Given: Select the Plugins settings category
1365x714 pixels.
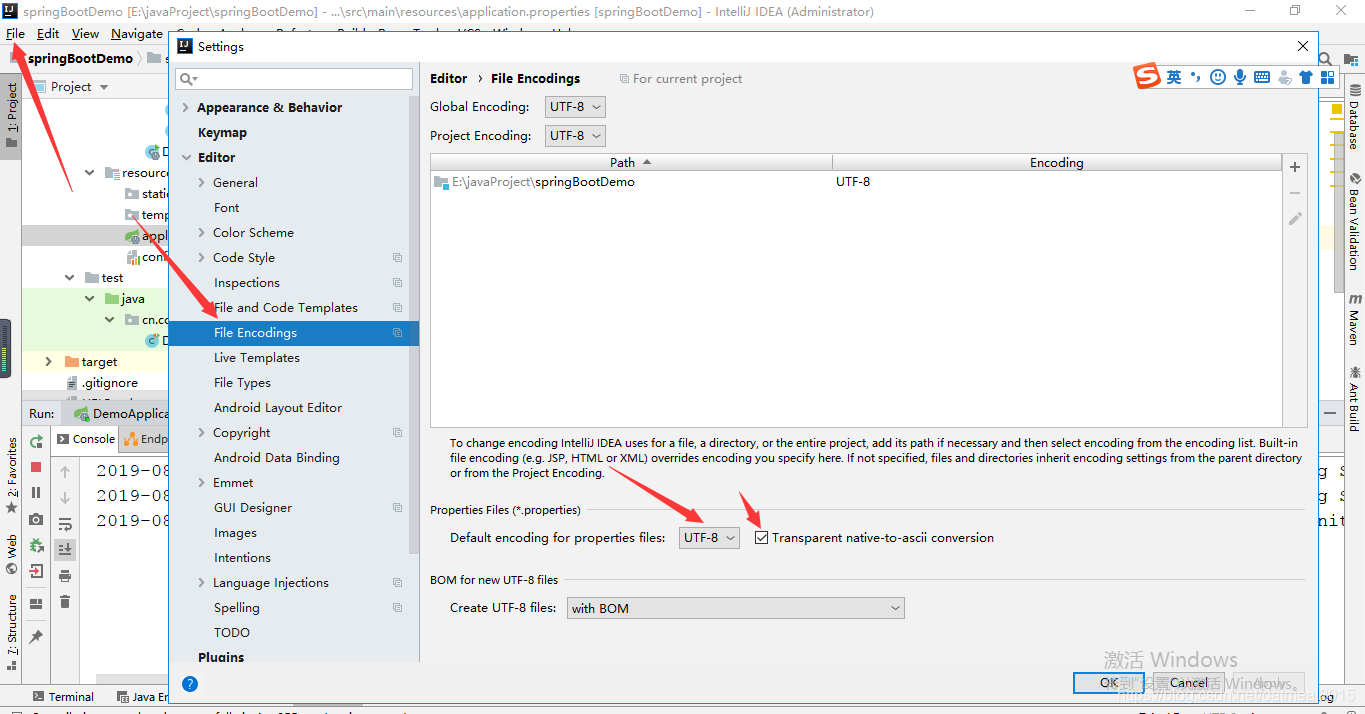Looking at the screenshot, I should [x=221, y=657].
